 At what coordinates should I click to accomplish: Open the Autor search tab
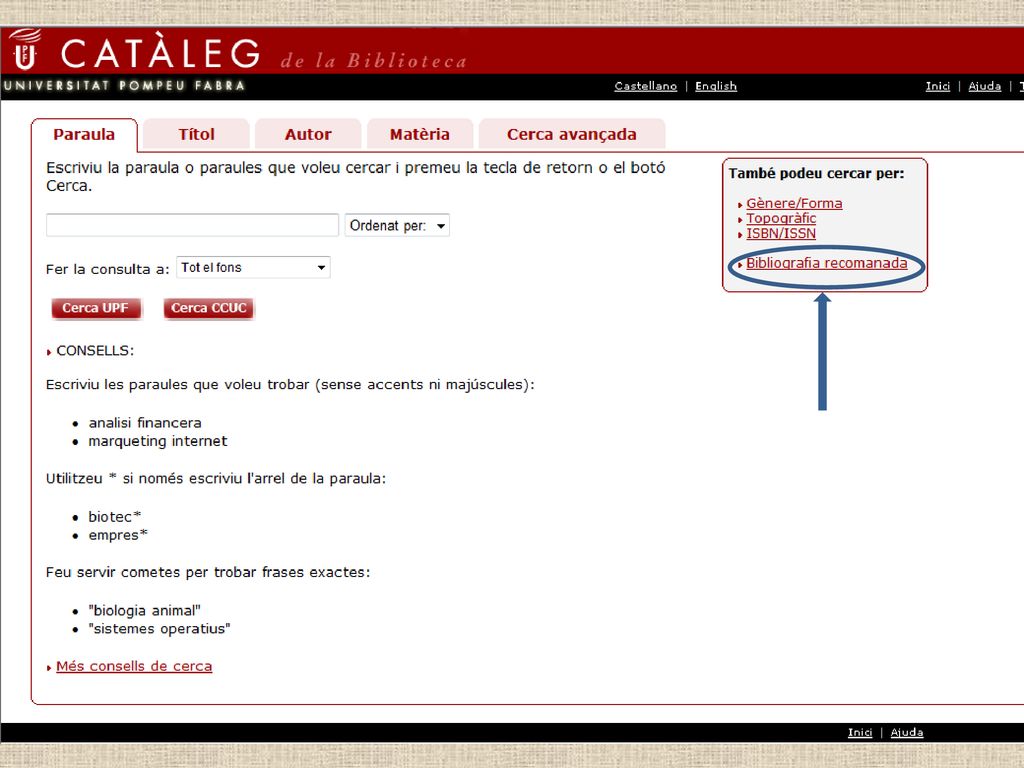[308, 135]
